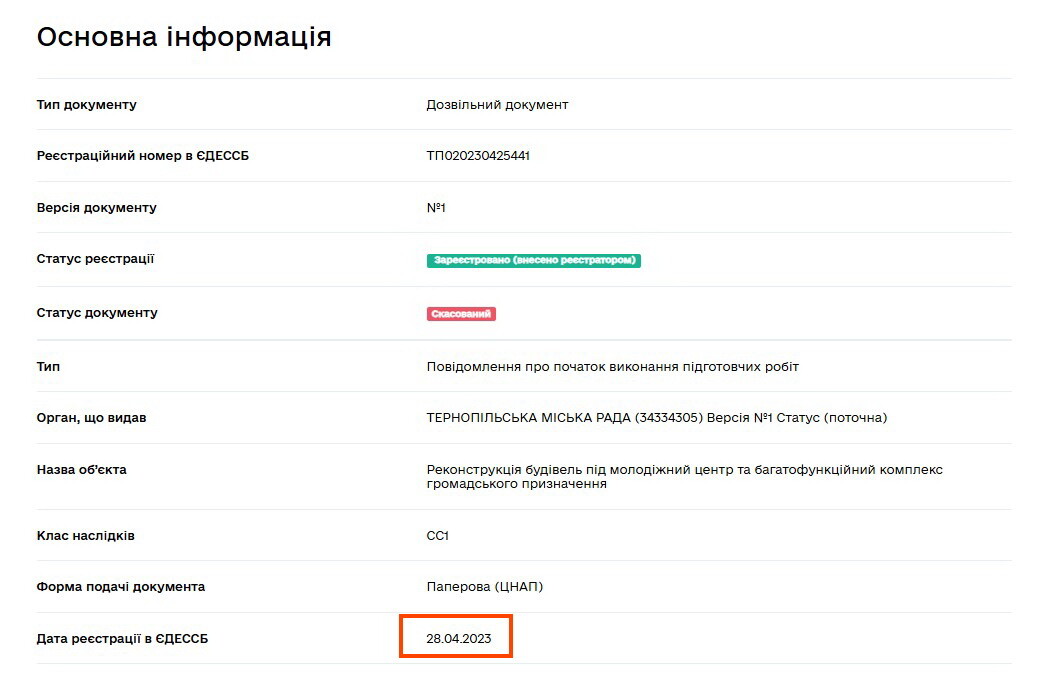Click the Орган, що видав label
This screenshot has width=1039, height=694.
tap(91, 418)
